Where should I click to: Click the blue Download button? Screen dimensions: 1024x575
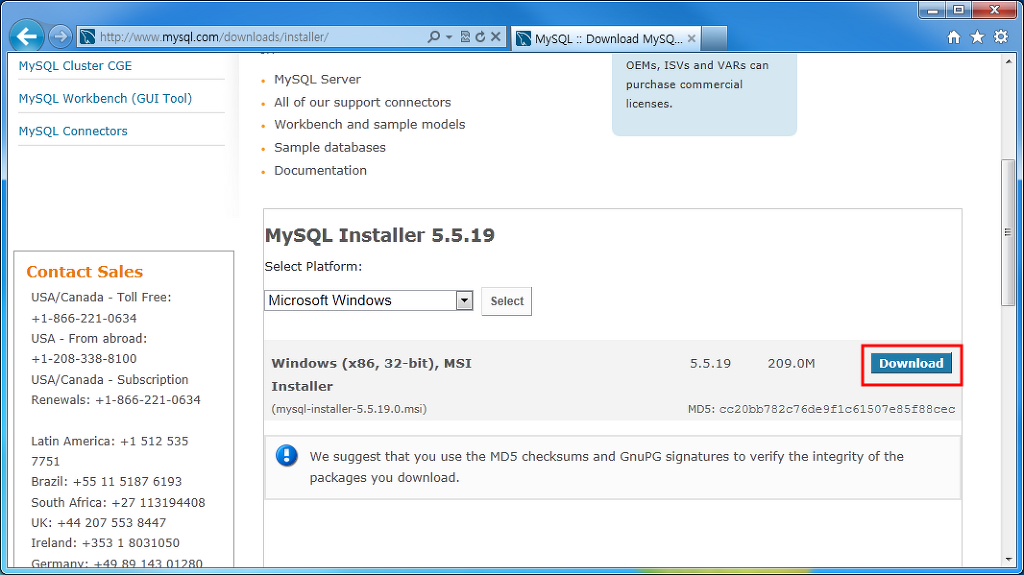(911, 363)
